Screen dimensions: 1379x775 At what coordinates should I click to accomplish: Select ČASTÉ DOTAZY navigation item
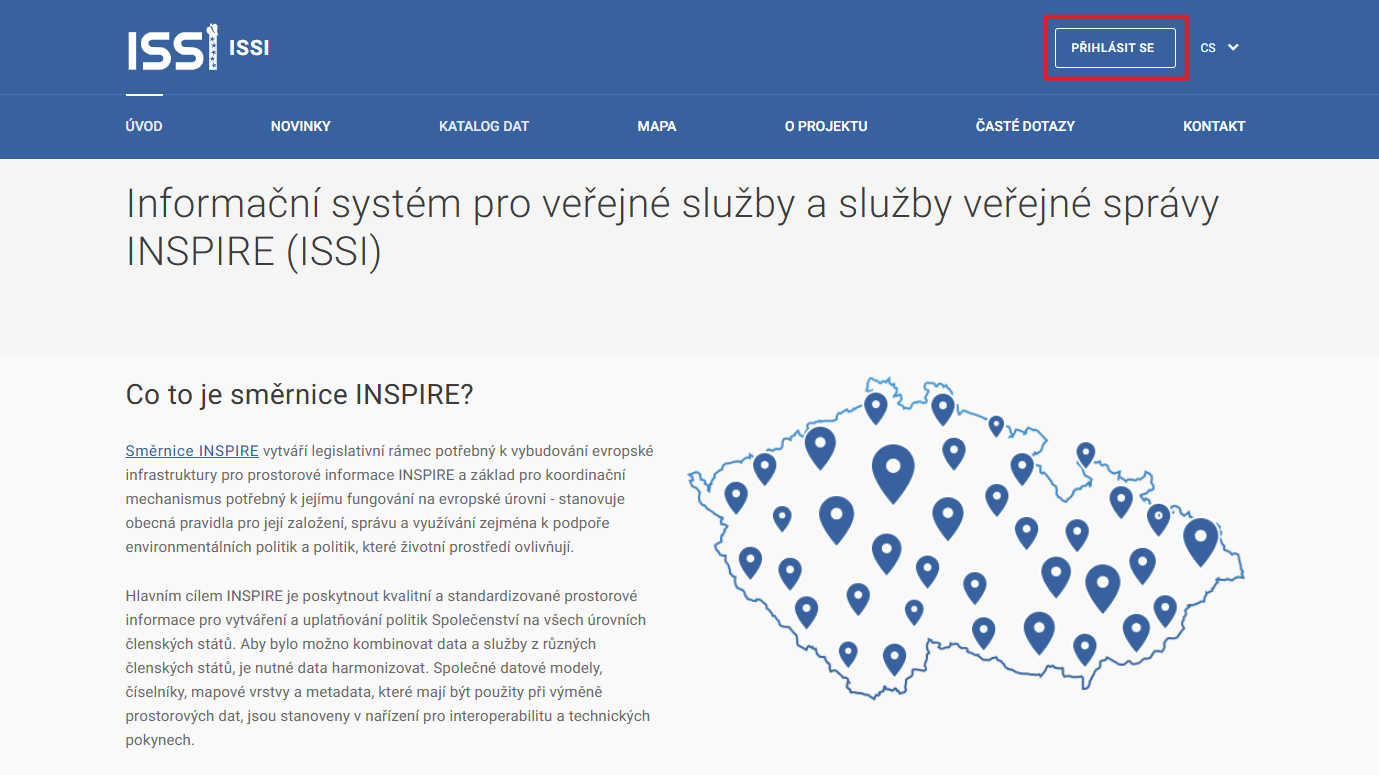(1025, 126)
